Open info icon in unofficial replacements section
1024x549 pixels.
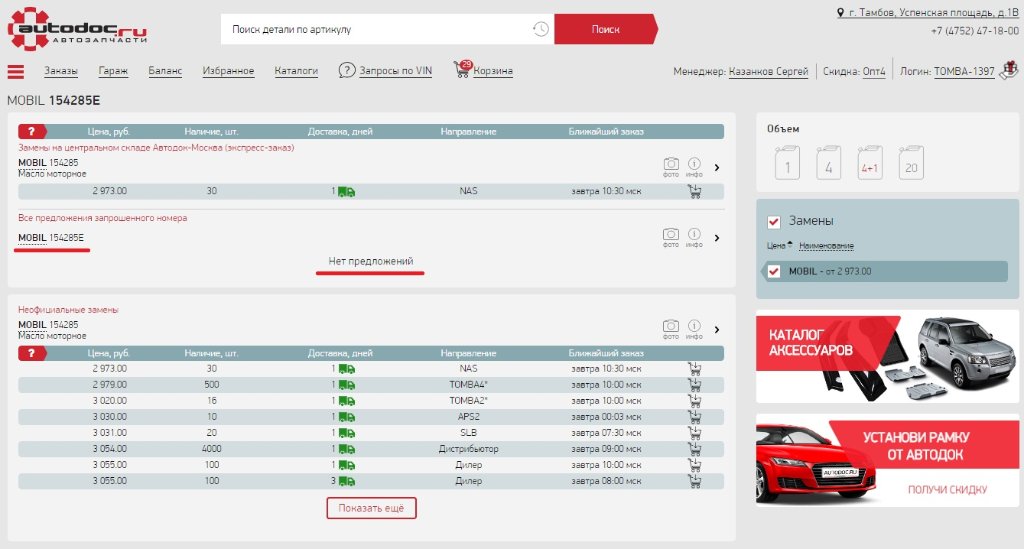point(694,329)
